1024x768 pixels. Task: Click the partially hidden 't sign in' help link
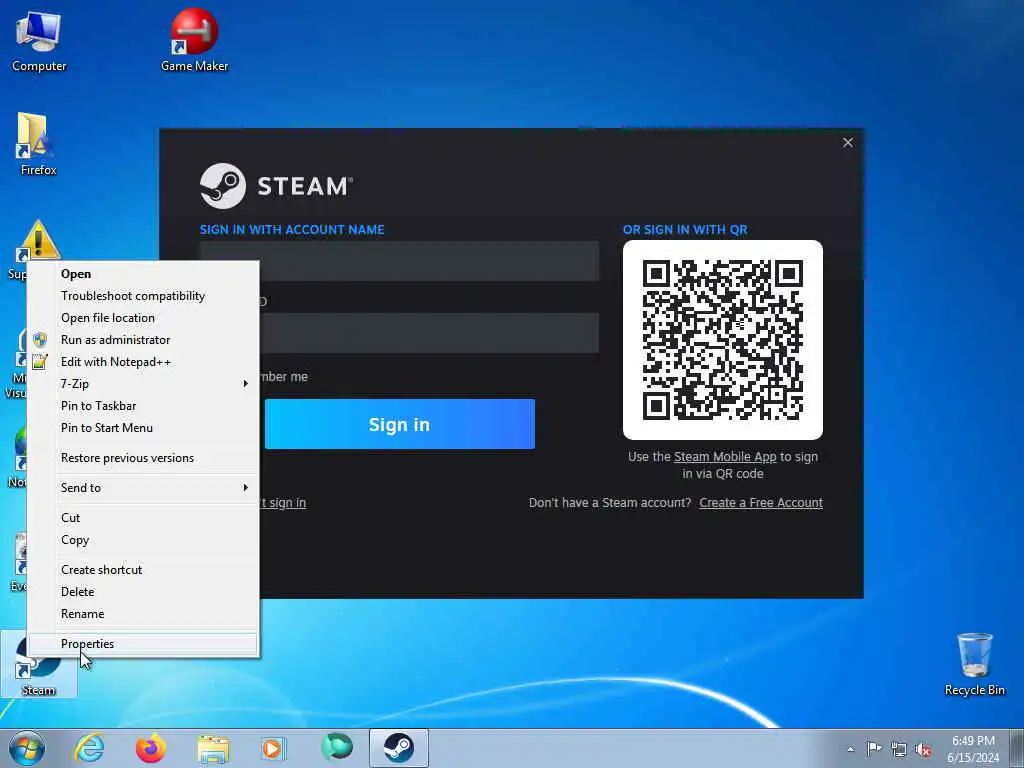coord(283,503)
